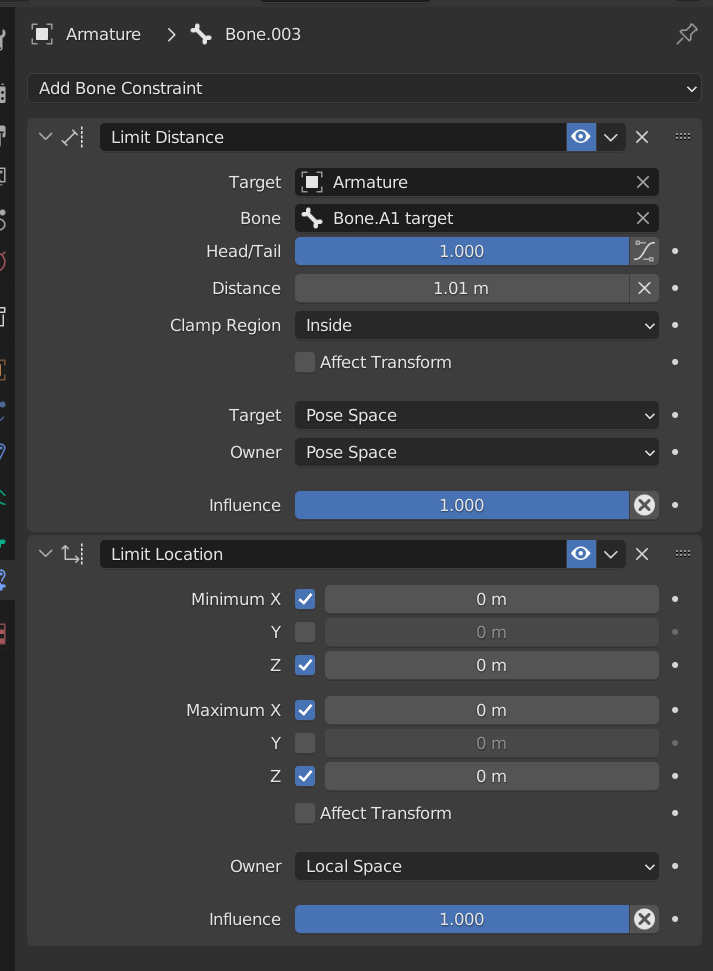
Task: Collapse the Limit Location panel
Action: coord(45,554)
